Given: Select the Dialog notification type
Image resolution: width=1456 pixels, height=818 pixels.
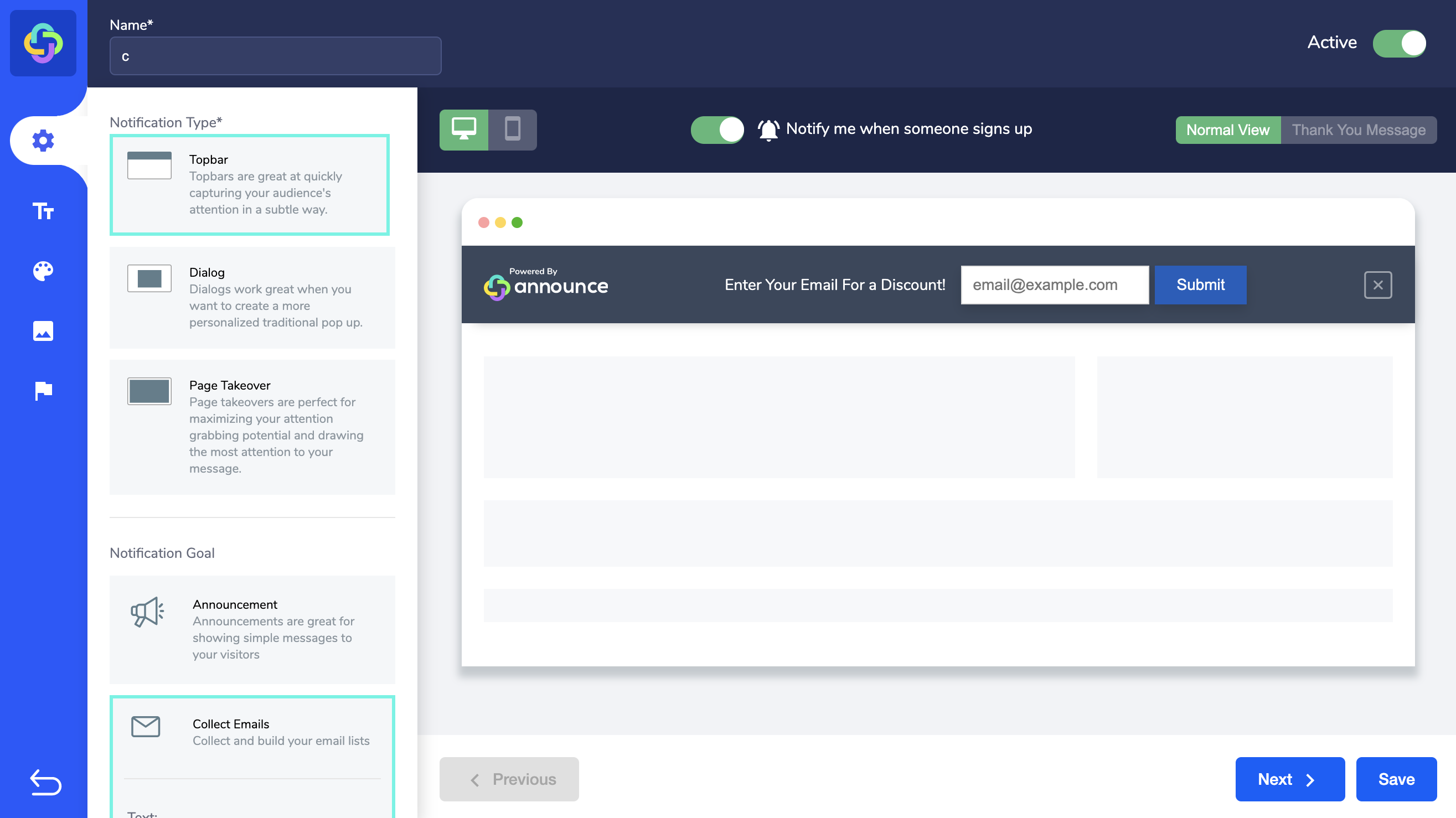Looking at the screenshot, I should 252,297.
